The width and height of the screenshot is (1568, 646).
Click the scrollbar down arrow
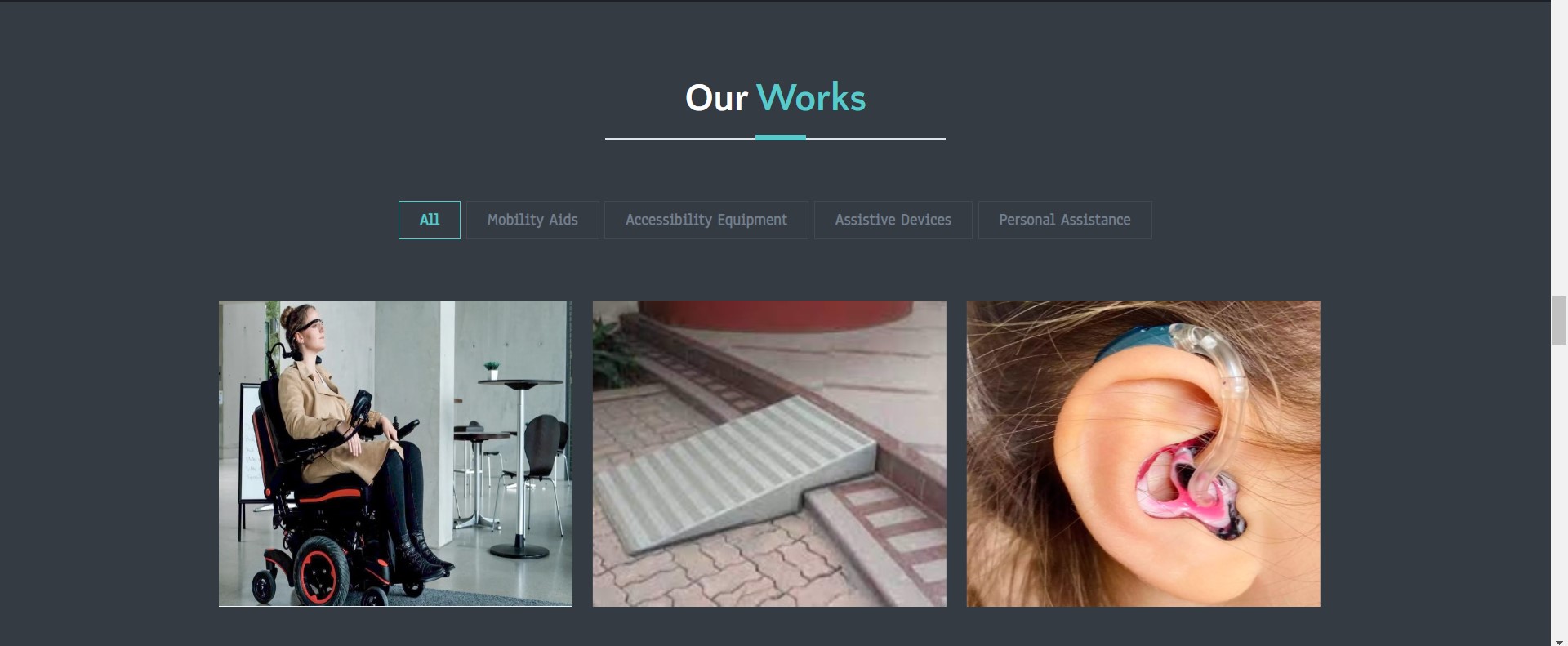point(1559,641)
